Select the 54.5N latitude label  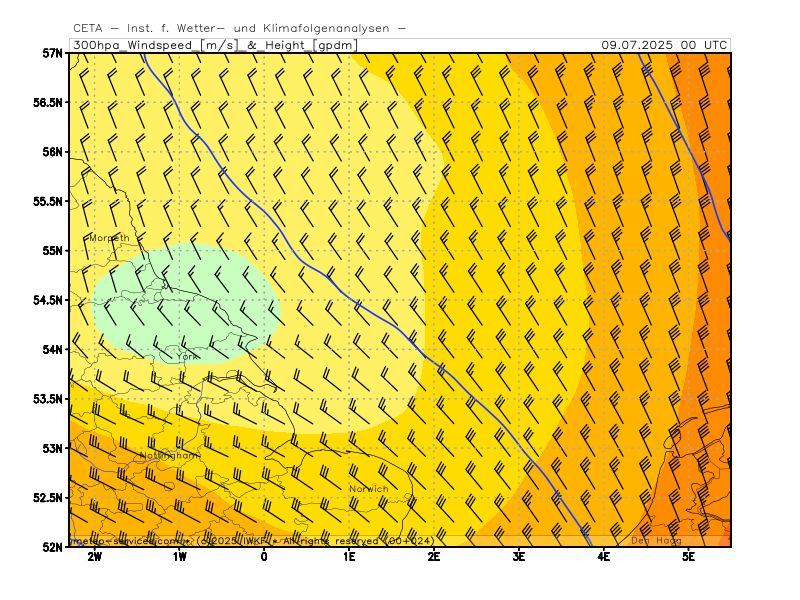[x=48, y=300]
